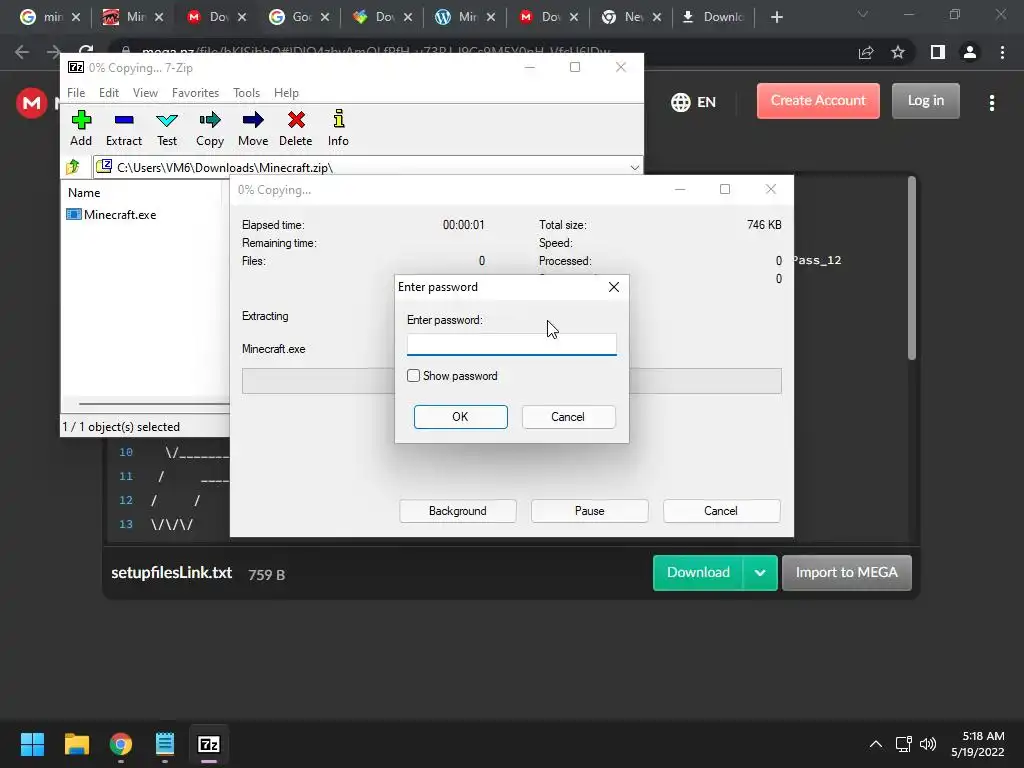
Task: Open File Explorer from taskbar
Action: point(76,744)
